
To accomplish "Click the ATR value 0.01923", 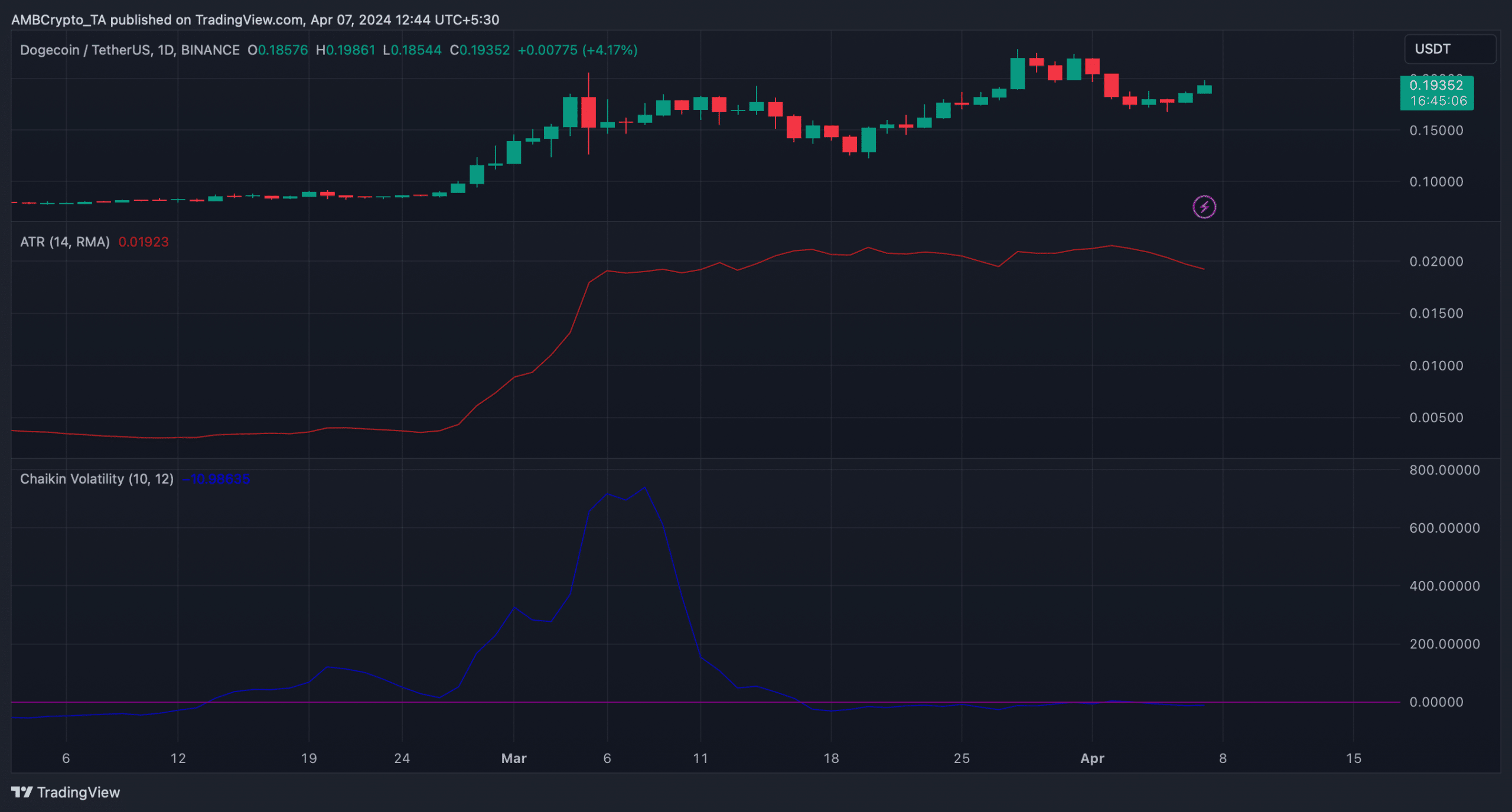I will (x=144, y=242).
